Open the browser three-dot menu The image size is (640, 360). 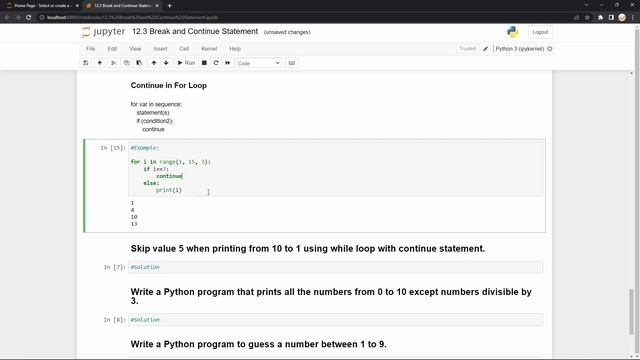click(x=633, y=18)
